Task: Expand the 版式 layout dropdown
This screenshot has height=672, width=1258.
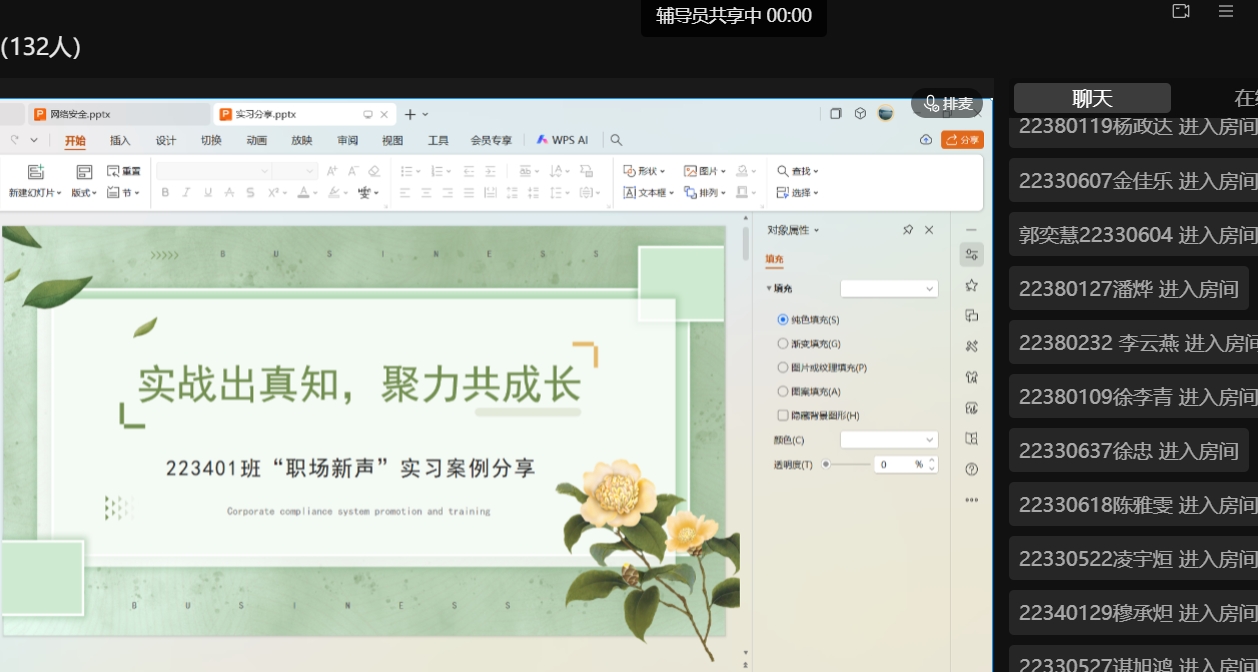Action: tap(84, 192)
